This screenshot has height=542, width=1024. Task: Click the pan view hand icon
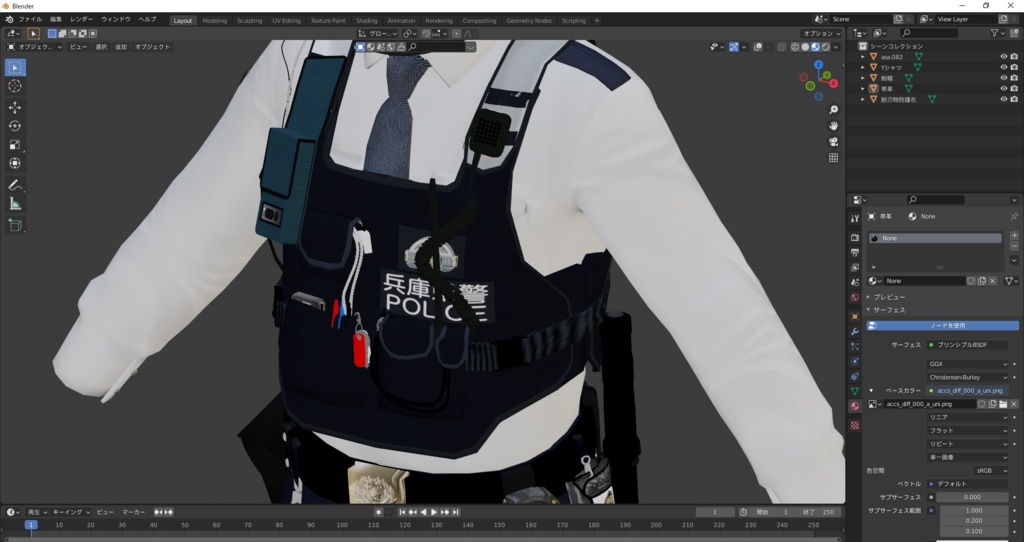tap(833, 125)
